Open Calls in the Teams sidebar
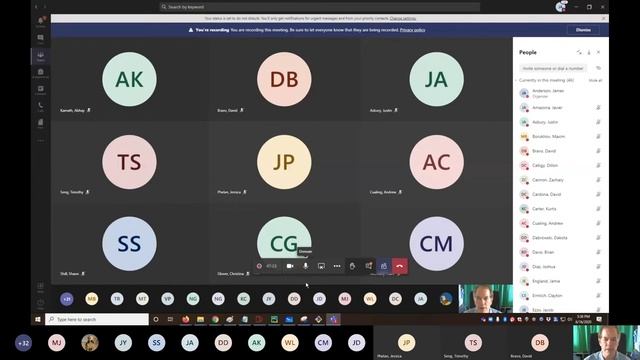 click(40, 107)
